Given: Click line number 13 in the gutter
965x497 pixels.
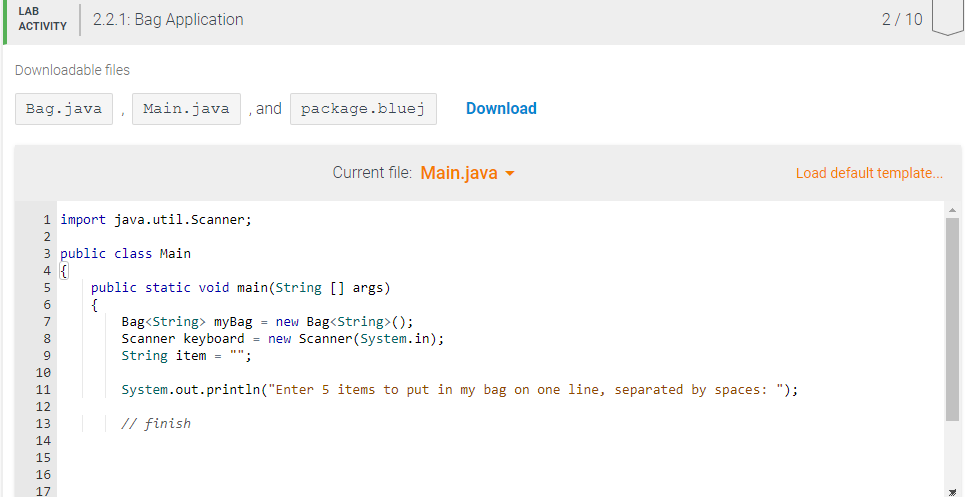Looking at the screenshot, I should (43, 423).
